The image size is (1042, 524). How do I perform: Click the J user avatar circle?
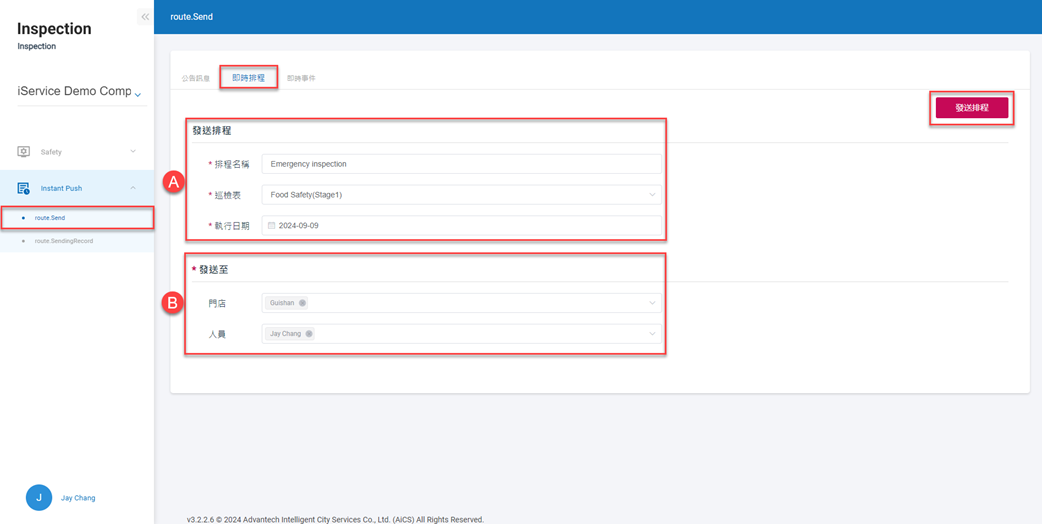pyautogui.click(x=39, y=497)
